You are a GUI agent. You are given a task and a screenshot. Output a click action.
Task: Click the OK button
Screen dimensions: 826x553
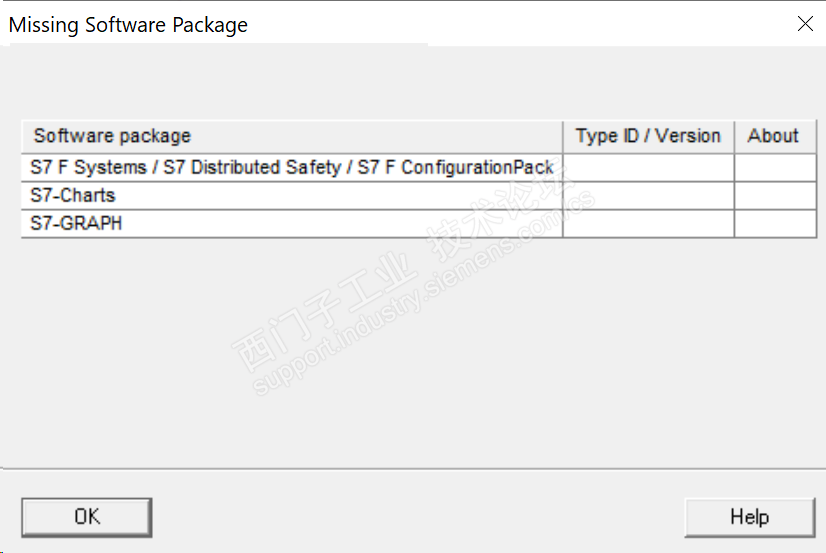tap(87, 517)
